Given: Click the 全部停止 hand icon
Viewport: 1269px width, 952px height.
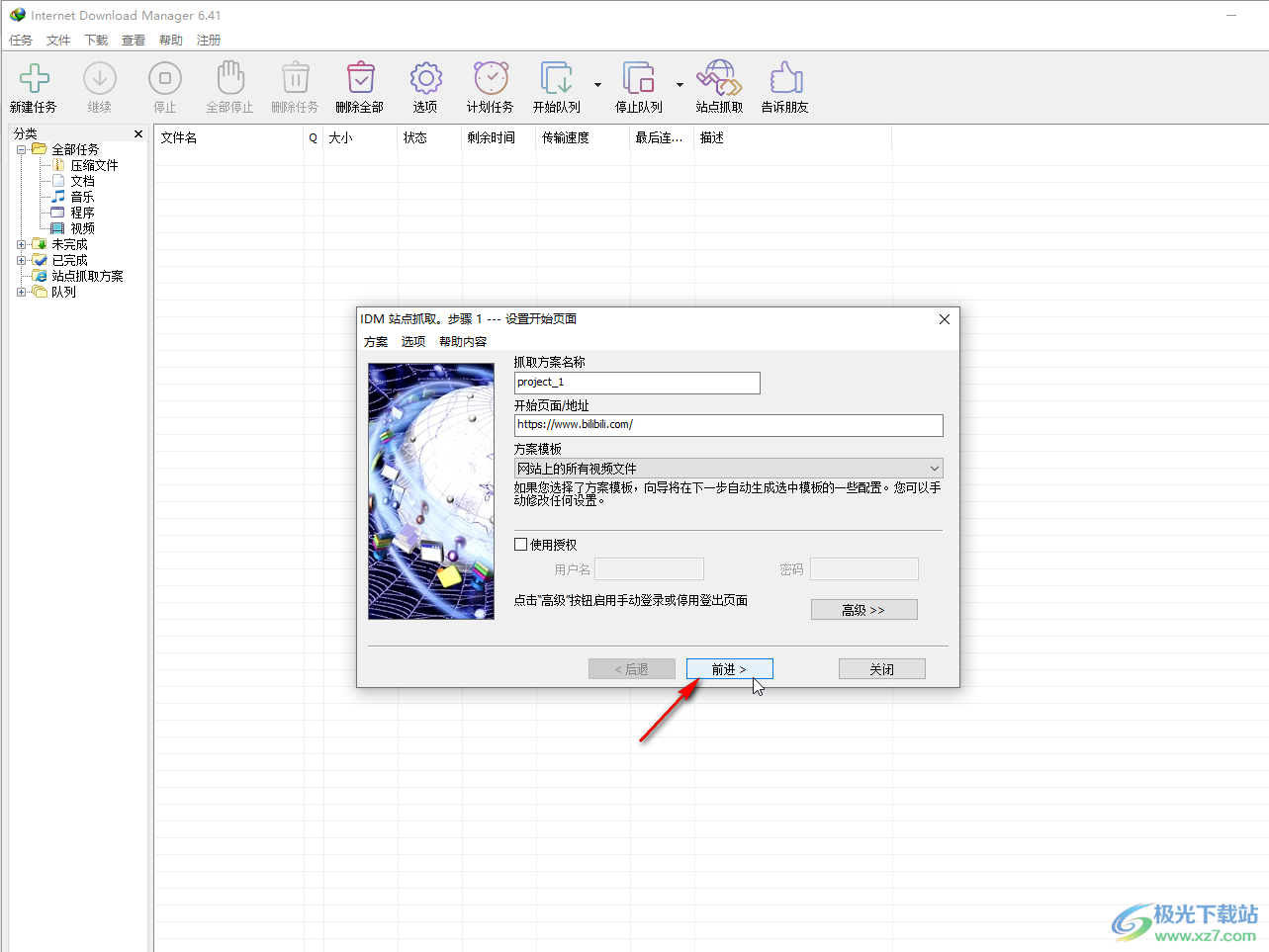Looking at the screenshot, I should [x=230, y=78].
